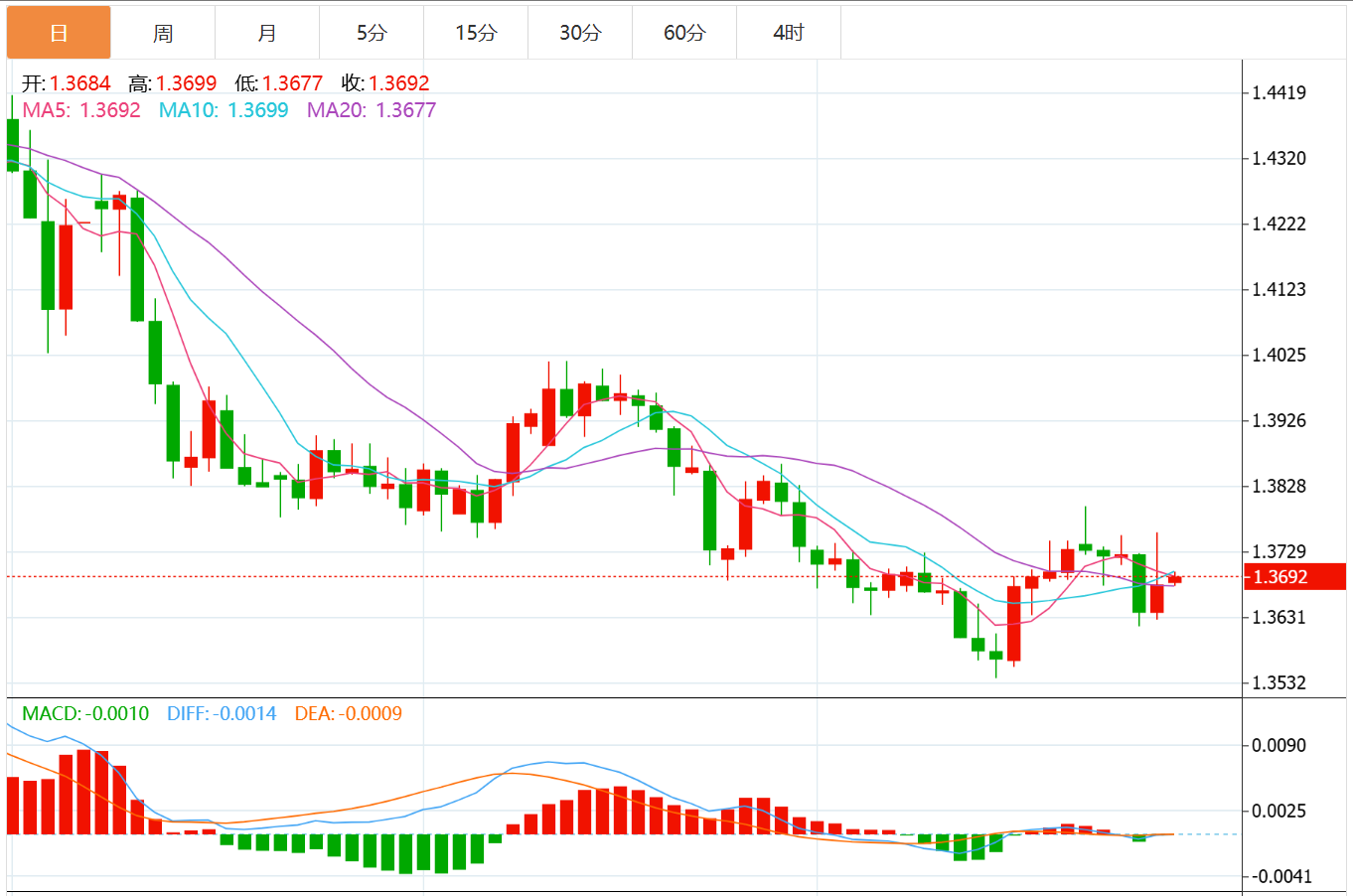Click the 1.3631 price axis label
This screenshot has height=896, width=1353.
(1278, 617)
